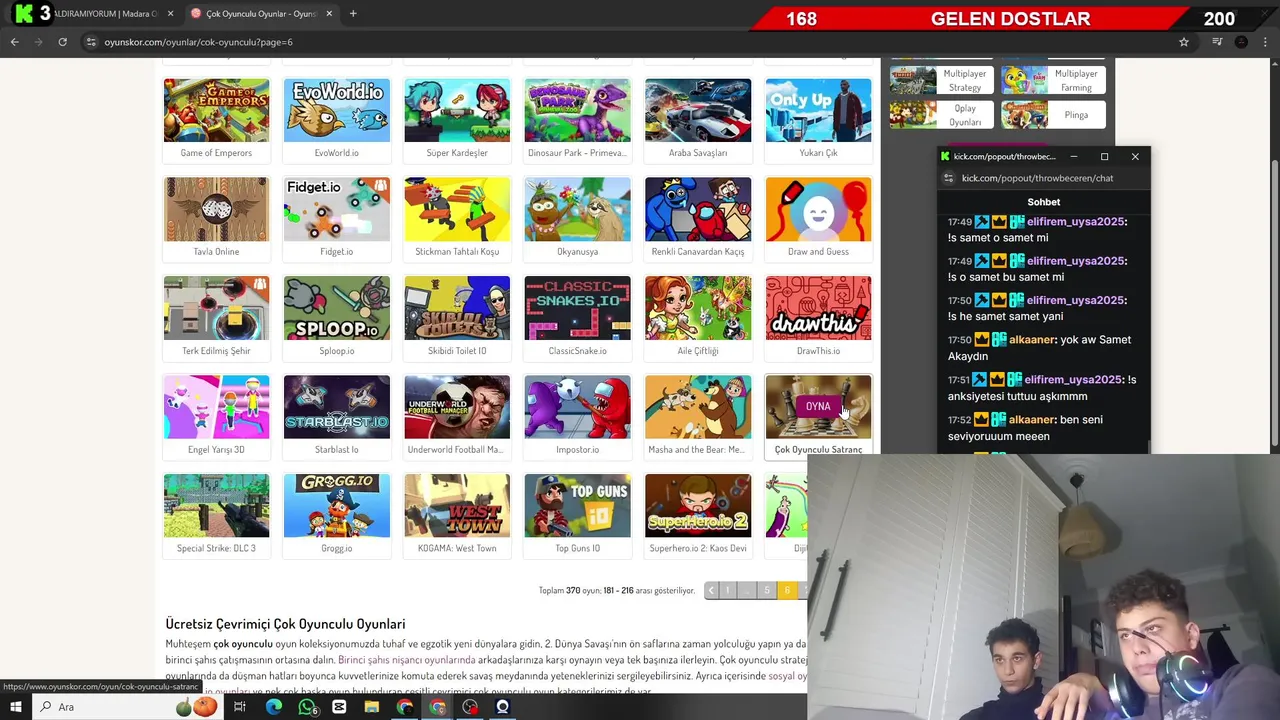The width and height of the screenshot is (1280, 720).
Task: Open the Sploop.io game tile
Action: click(336, 309)
